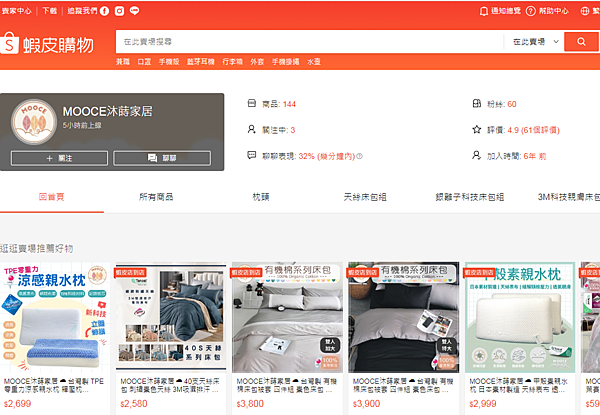Screen dimensions: 600x415
Task: Start chat with 聊聊 button
Action: (x=162, y=158)
